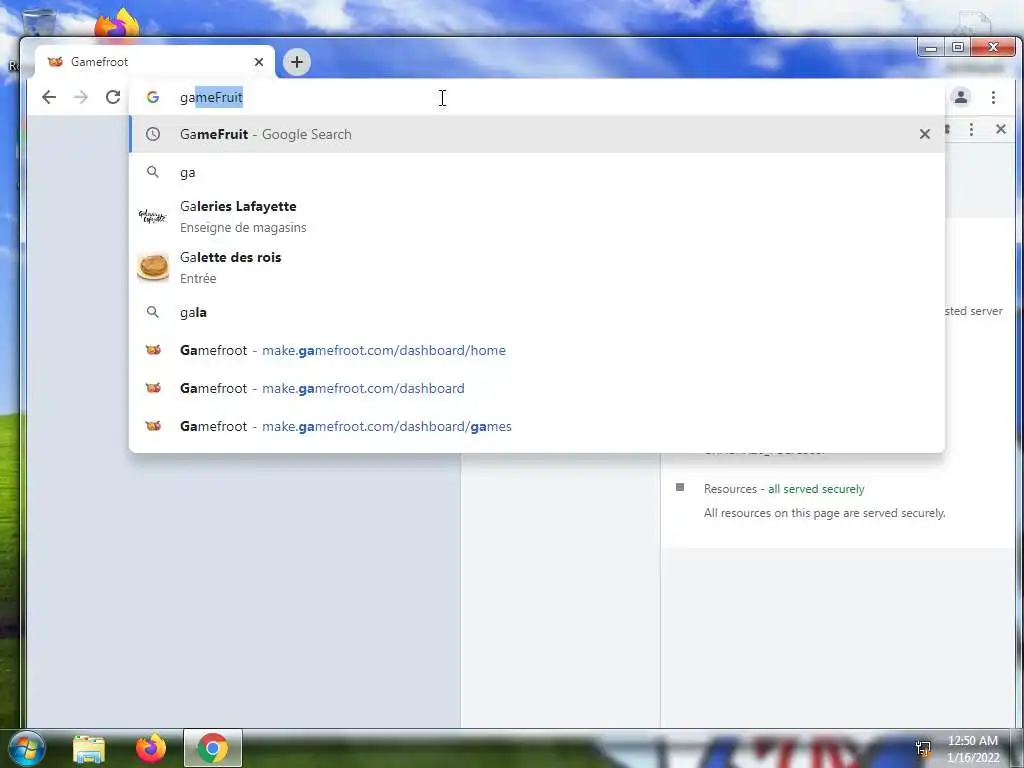Open the Windows Start menu orb
1024x768 pixels.
point(26,748)
